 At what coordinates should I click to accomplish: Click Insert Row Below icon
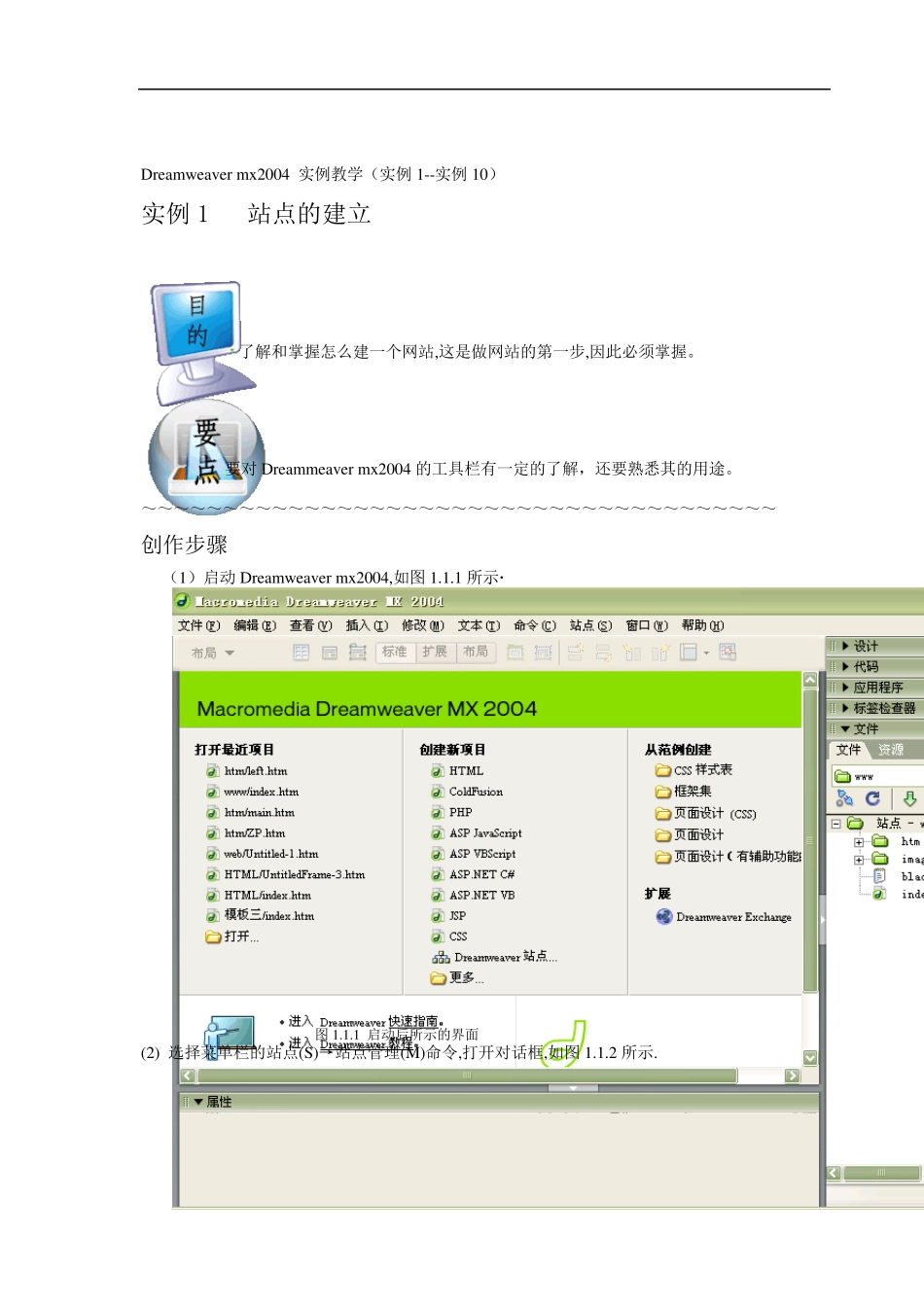[603, 653]
